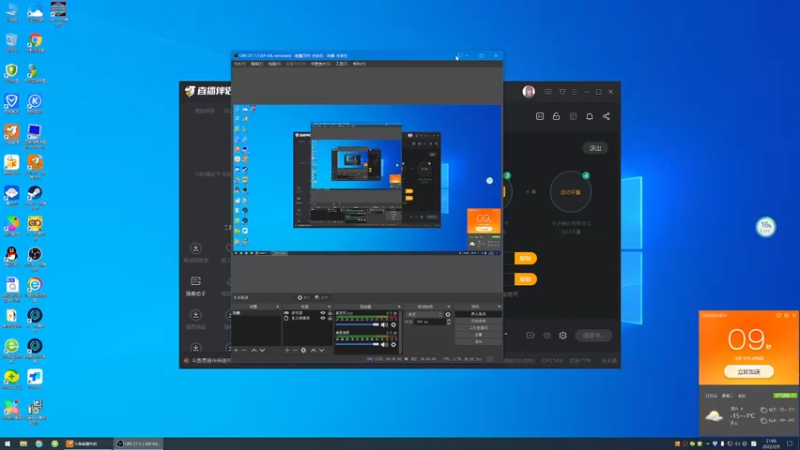Click the bell notification icon in companion toolbar
This screenshot has width=800, height=450.
click(x=589, y=116)
